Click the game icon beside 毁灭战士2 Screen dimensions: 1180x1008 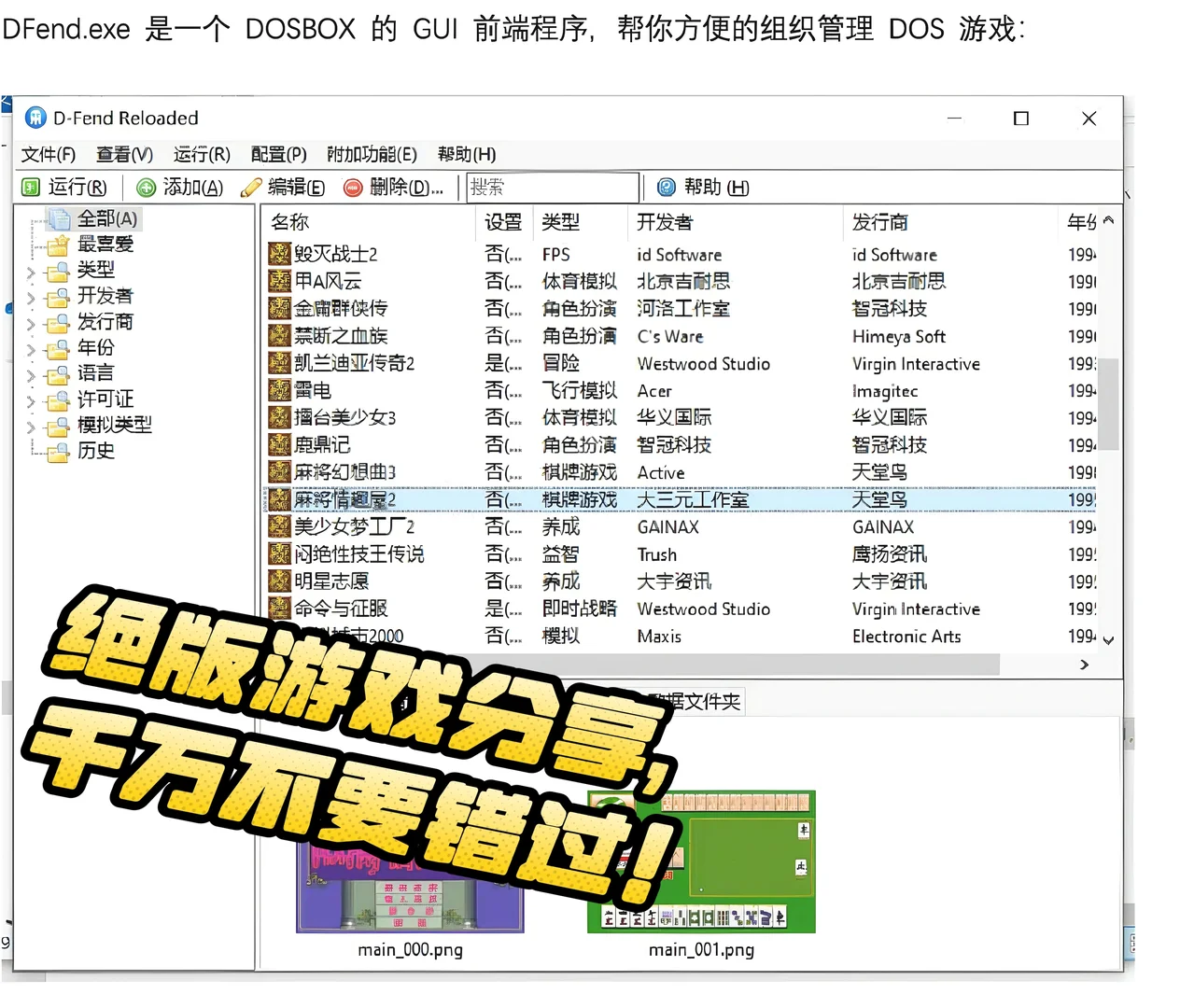pyautogui.click(x=278, y=253)
